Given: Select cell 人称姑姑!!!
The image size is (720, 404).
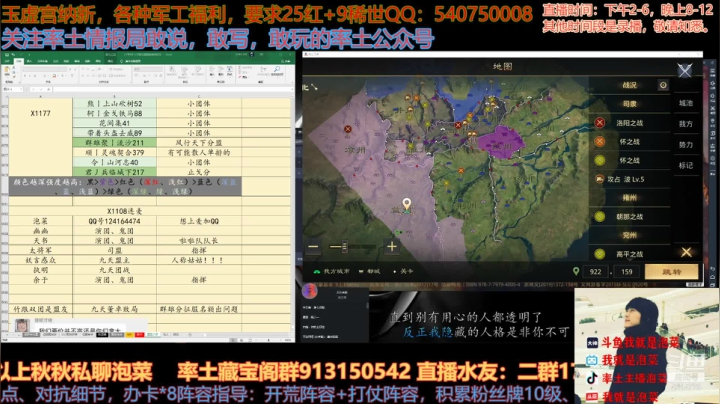Looking at the screenshot, I should pos(199,260).
